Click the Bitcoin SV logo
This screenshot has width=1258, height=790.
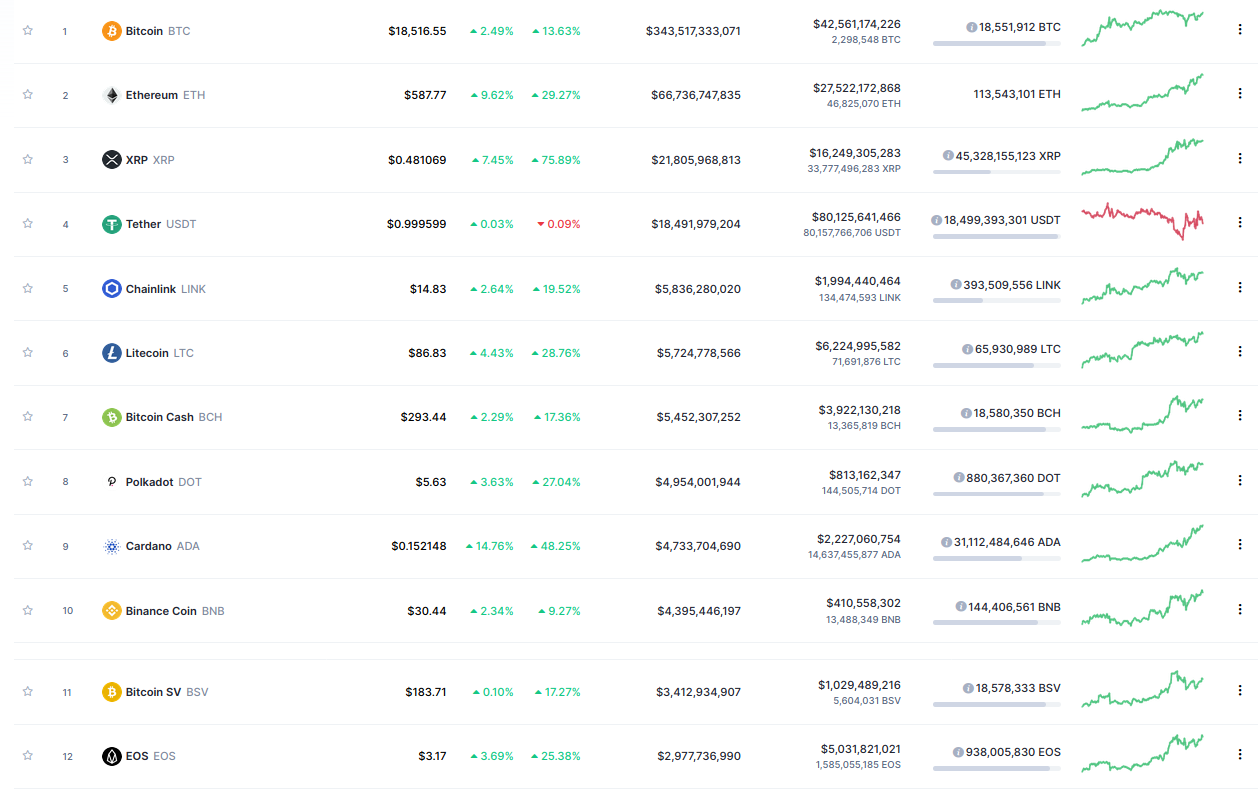pos(112,692)
